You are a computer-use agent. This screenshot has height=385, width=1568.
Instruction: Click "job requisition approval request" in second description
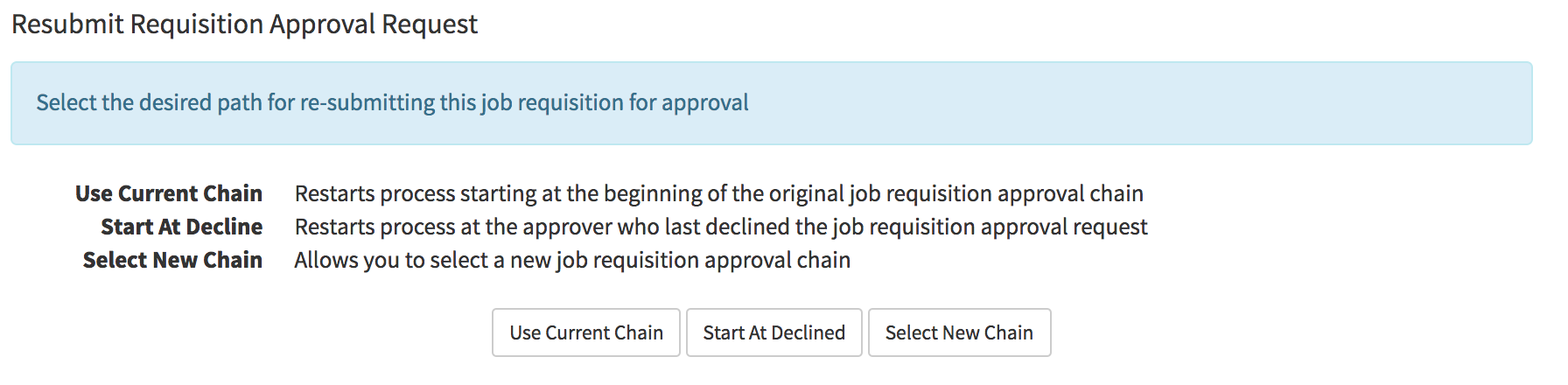[990, 227]
